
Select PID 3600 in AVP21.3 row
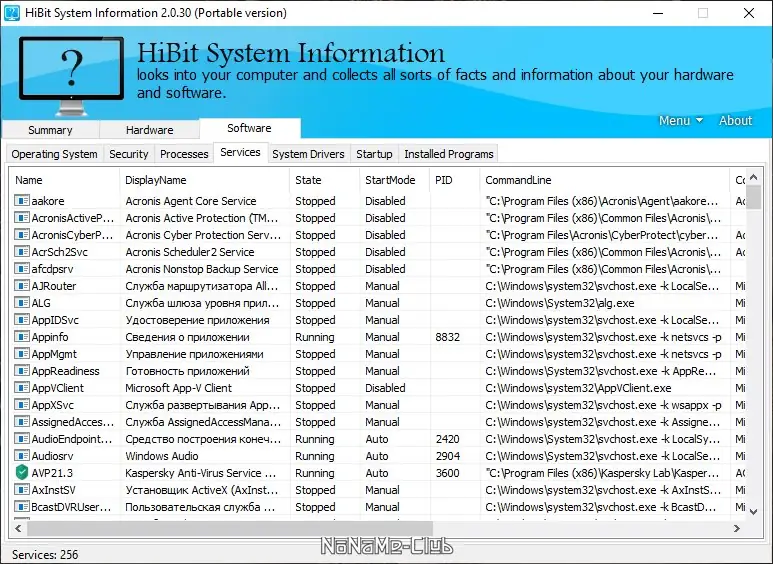448,473
